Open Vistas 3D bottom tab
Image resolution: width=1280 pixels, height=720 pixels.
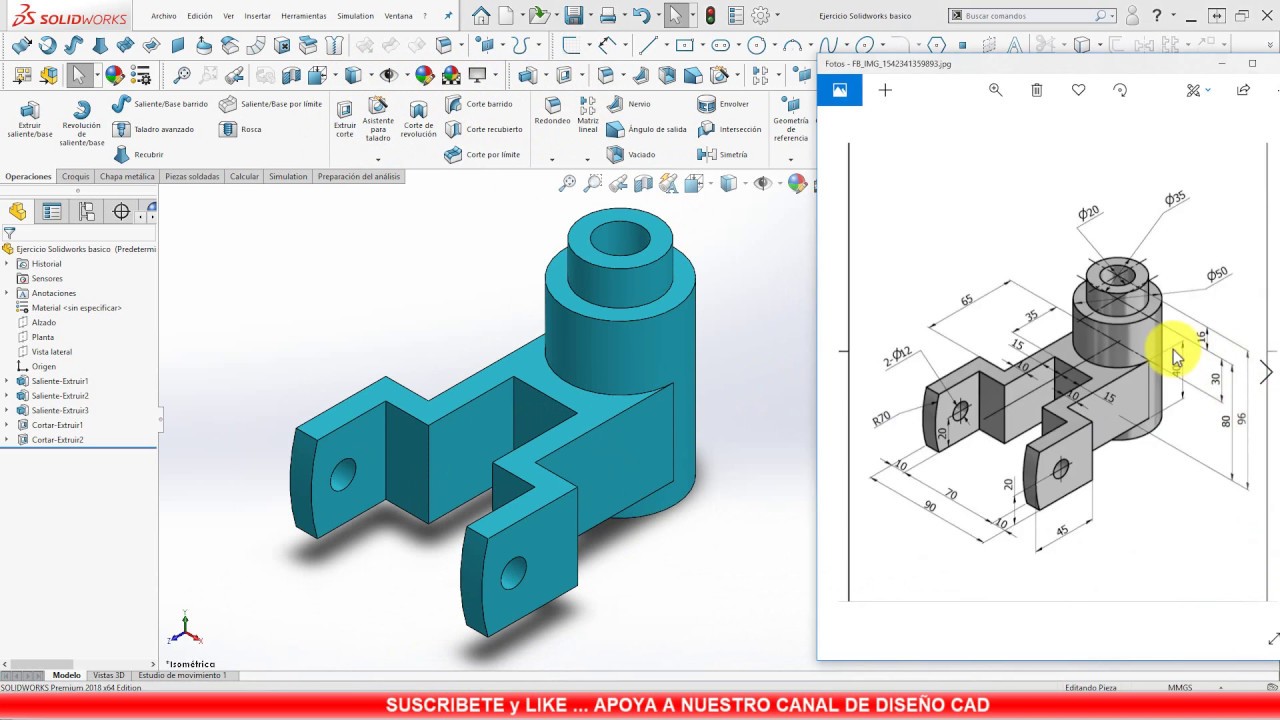coord(109,675)
